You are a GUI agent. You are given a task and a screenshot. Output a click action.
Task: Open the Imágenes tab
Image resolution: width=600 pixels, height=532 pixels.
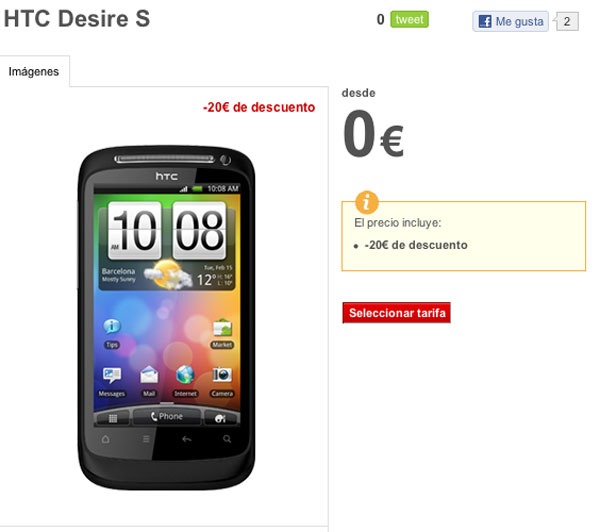(34, 72)
